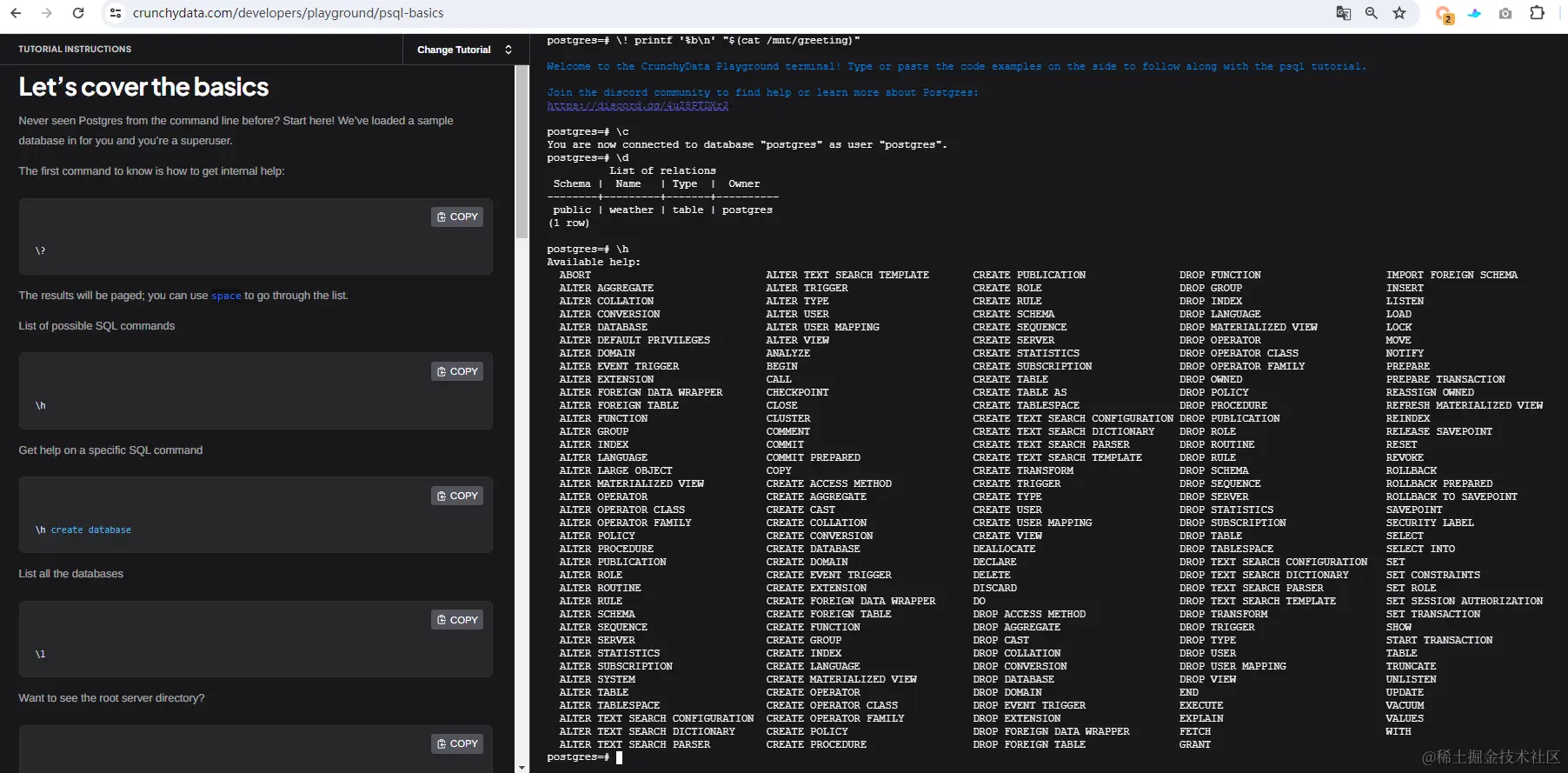Click 'COMMIT PREPARED' in help list
This screenshot has width=1568, height=773.
[813, 457]
